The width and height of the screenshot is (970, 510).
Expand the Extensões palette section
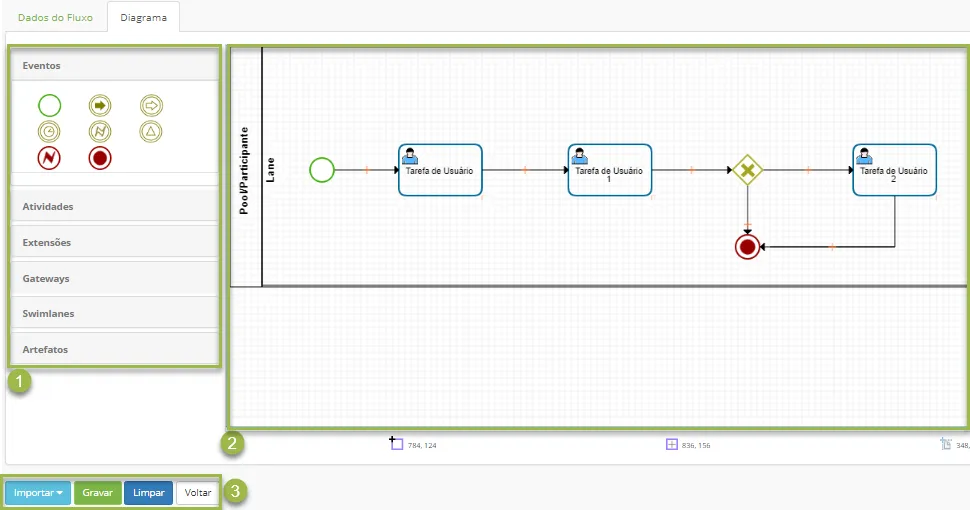(x=114, y=242)
